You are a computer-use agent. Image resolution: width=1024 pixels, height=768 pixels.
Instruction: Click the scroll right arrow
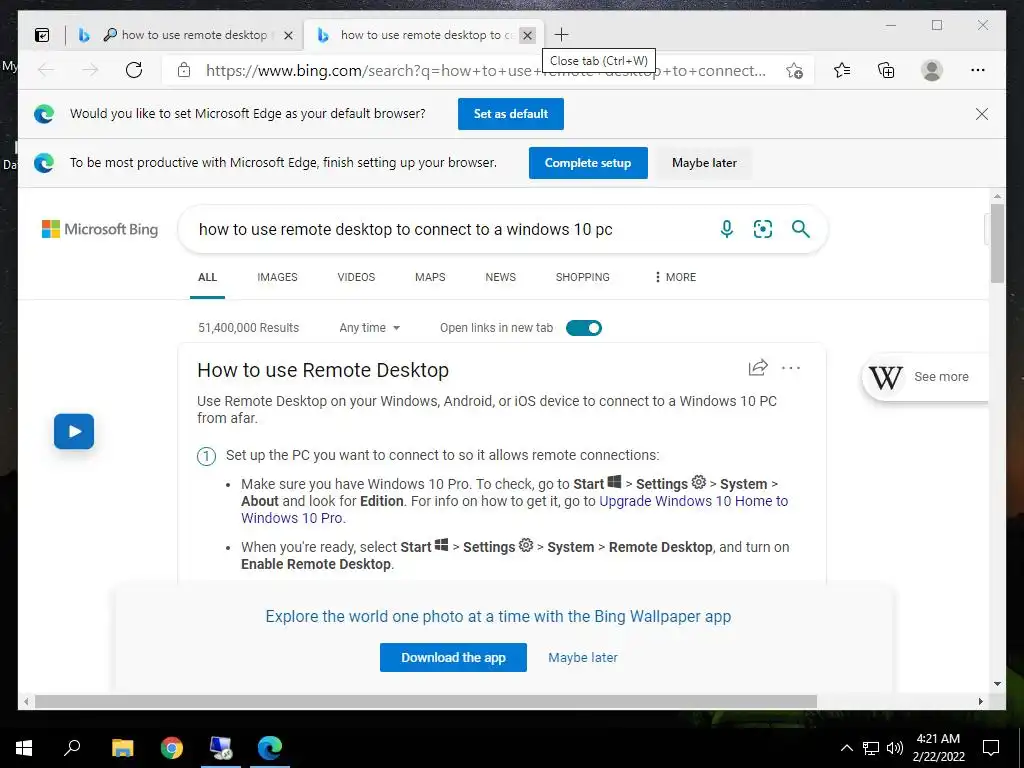click(980, 701)
